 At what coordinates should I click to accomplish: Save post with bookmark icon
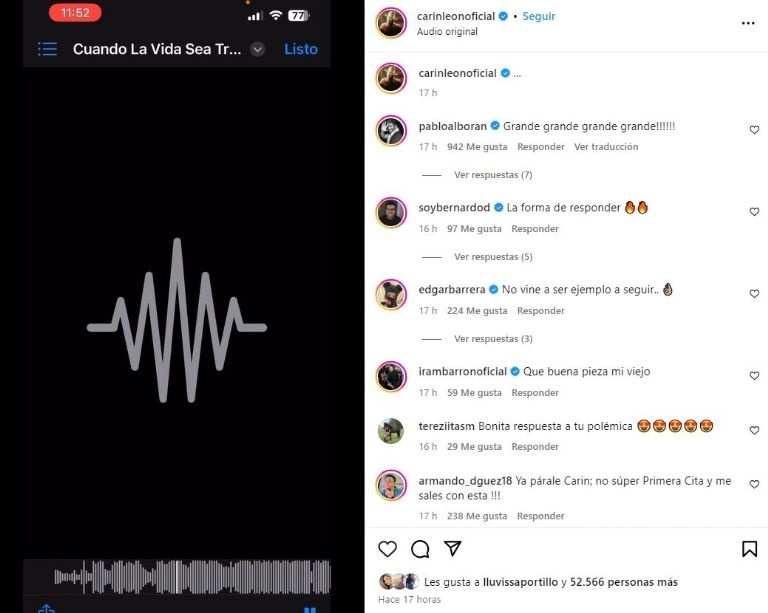[x=749, y=549]
